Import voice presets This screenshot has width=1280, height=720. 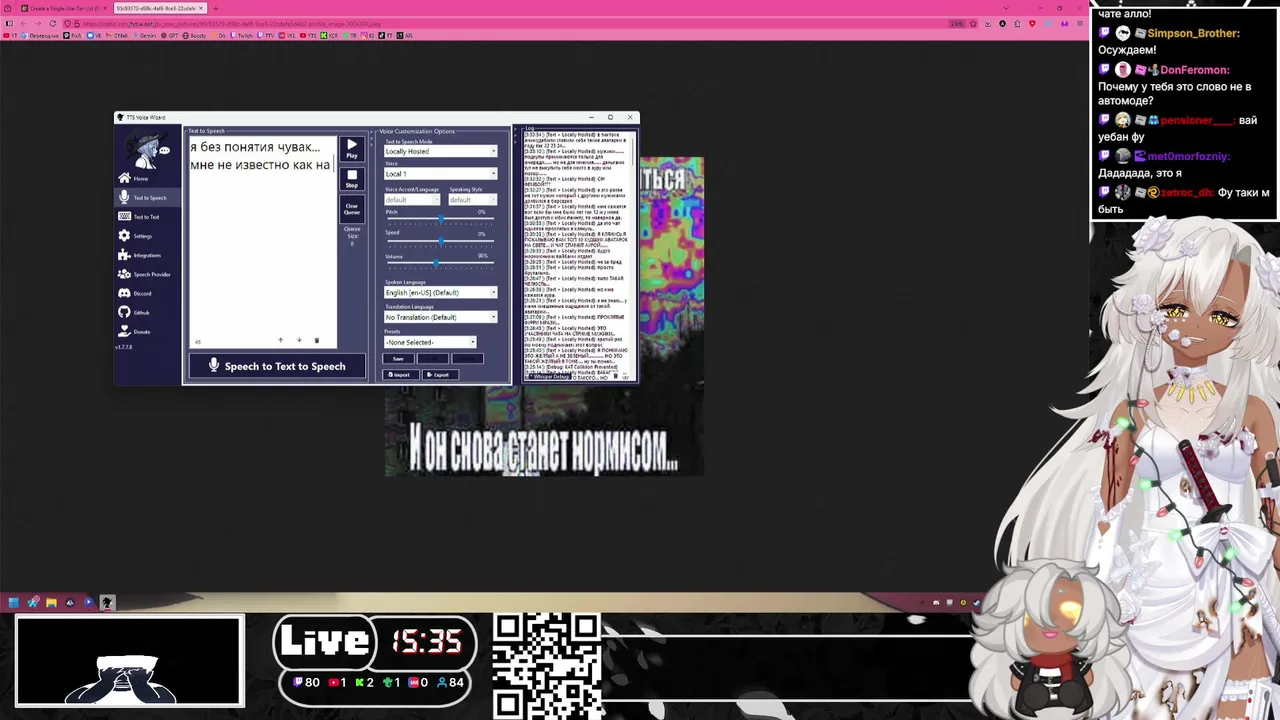401,375
